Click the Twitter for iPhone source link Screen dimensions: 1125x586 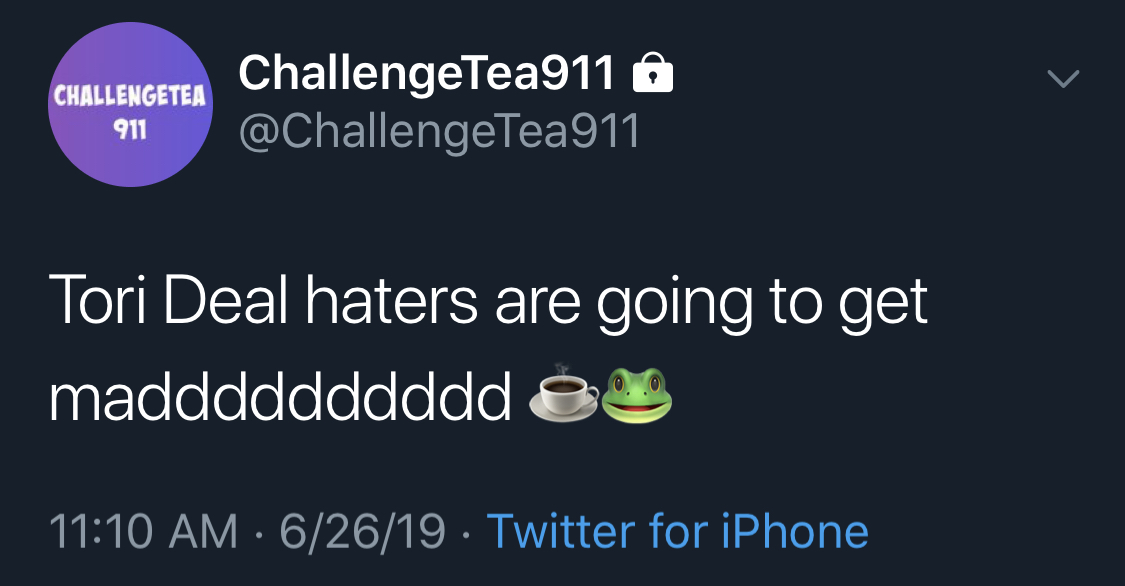pos(677,531)
